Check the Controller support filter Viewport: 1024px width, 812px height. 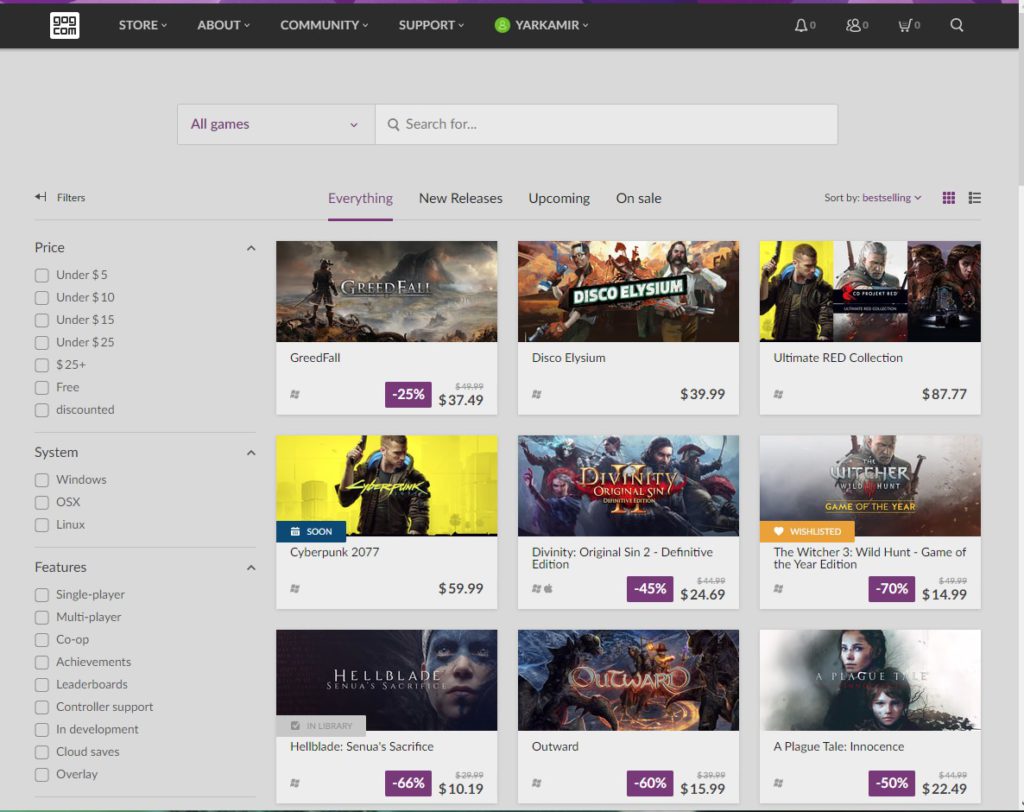coord(42,707)
